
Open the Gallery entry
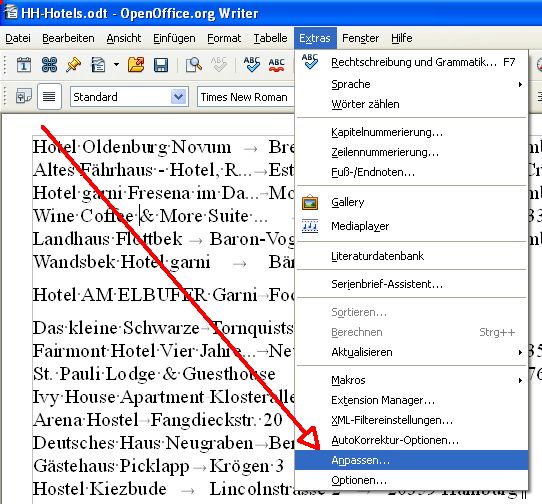(411, 202)
